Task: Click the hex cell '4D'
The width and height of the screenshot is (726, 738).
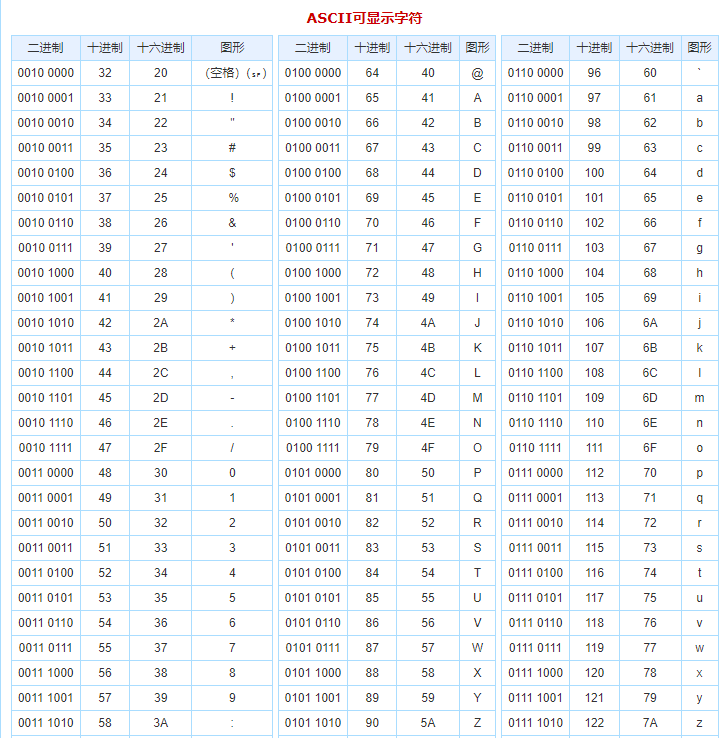Action: (428, 398)
